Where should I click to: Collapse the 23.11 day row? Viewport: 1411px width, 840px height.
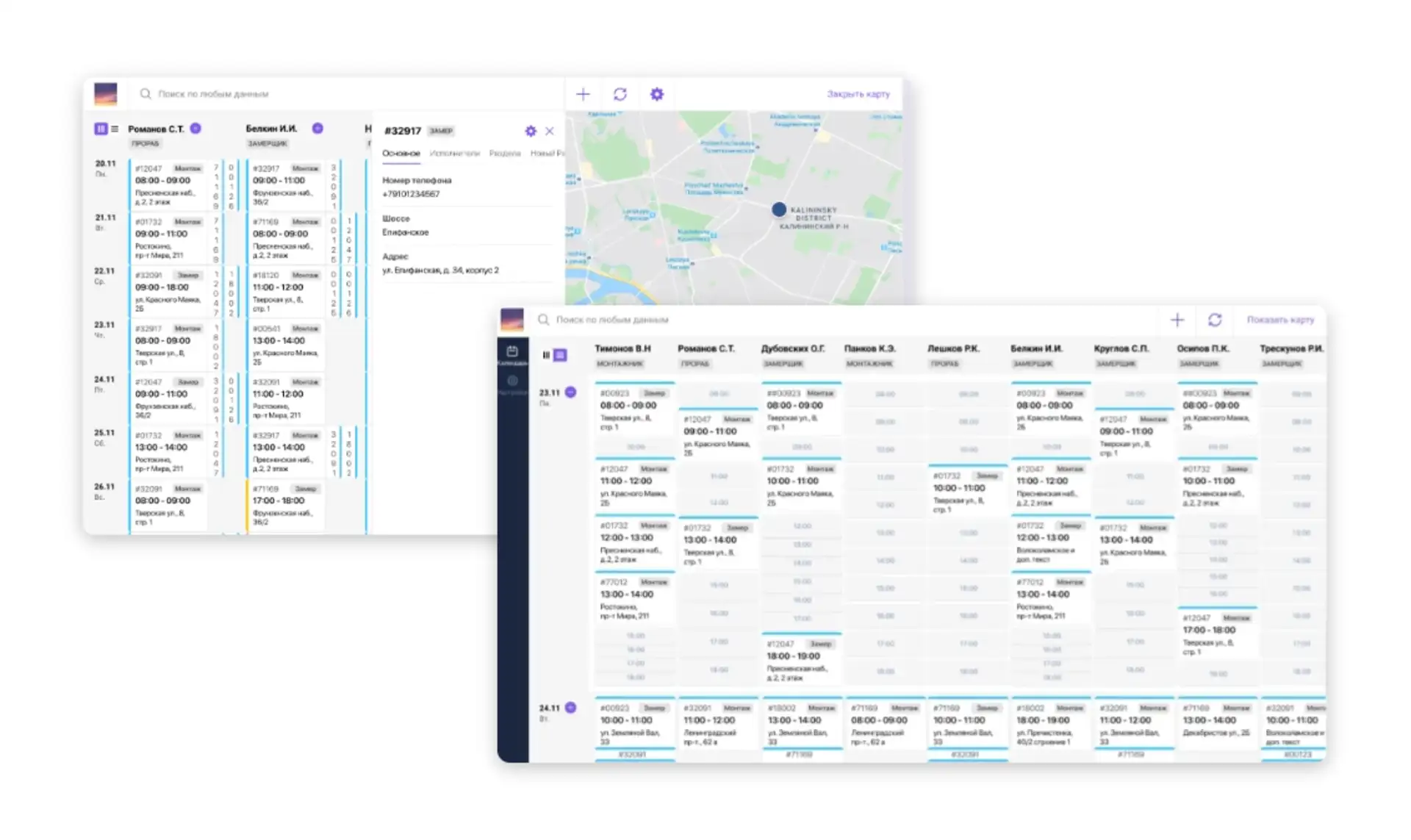[x=570, y=392]
